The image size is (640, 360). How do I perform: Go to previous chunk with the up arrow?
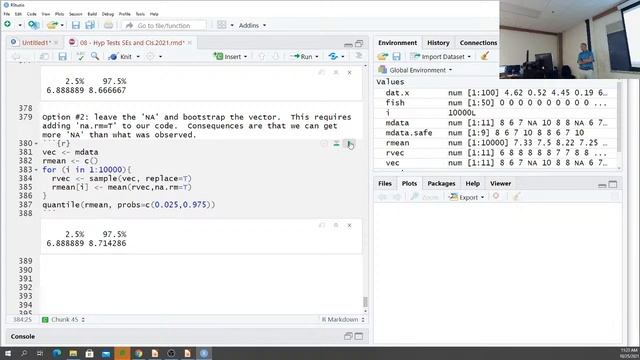pyautogui.click(x=262, y=56)
